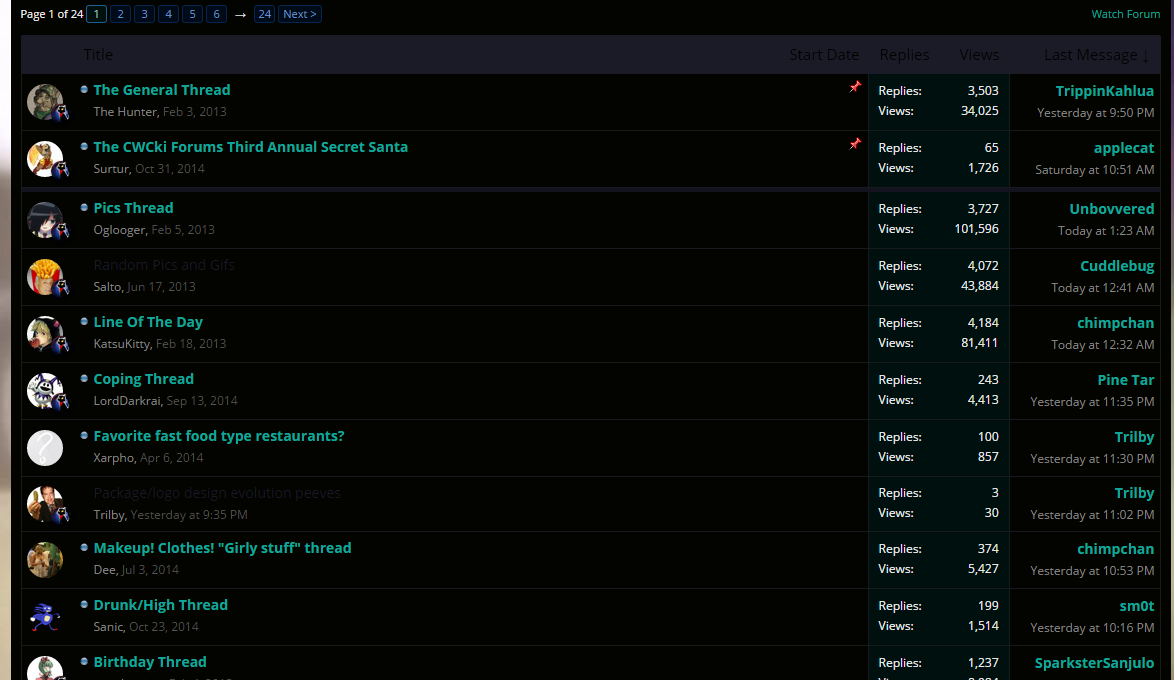1174x680 pixels.
Task: Open Salto's avatar on Random Pics row
Action: [x=45, y=277]
